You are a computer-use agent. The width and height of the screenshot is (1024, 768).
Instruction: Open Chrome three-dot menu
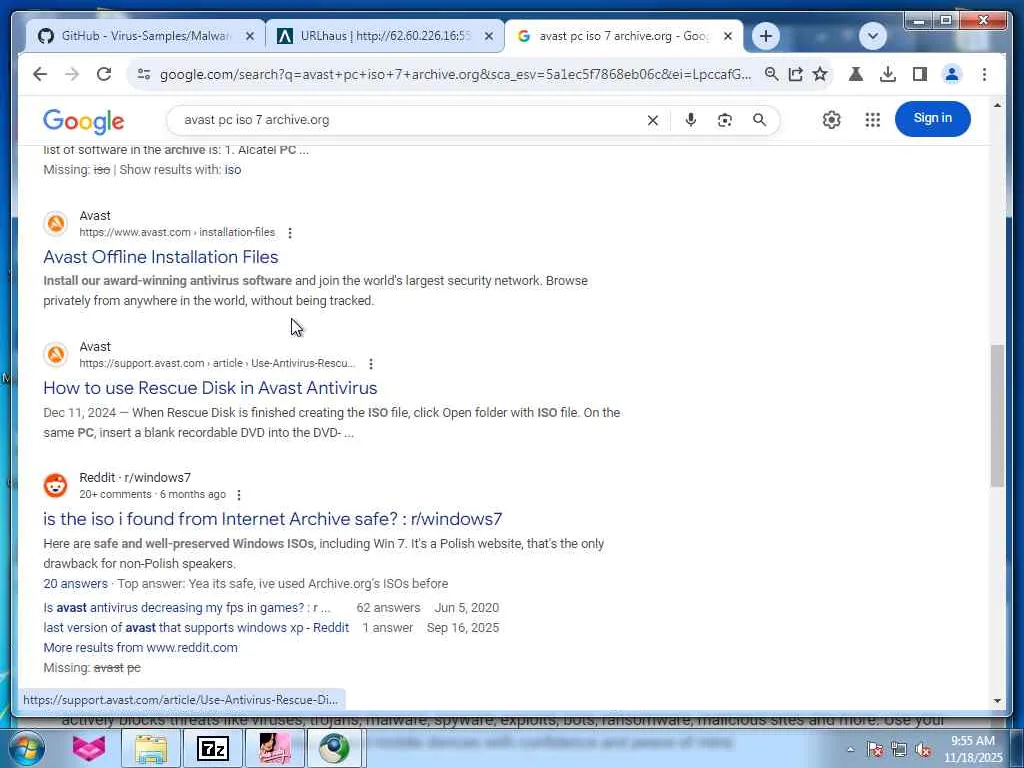coord(984,74)
